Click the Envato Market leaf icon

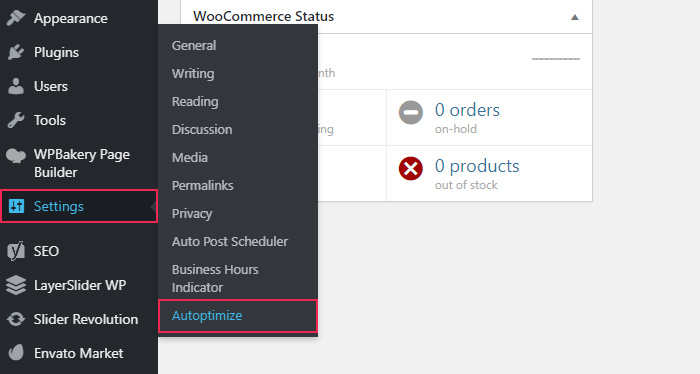16,353
